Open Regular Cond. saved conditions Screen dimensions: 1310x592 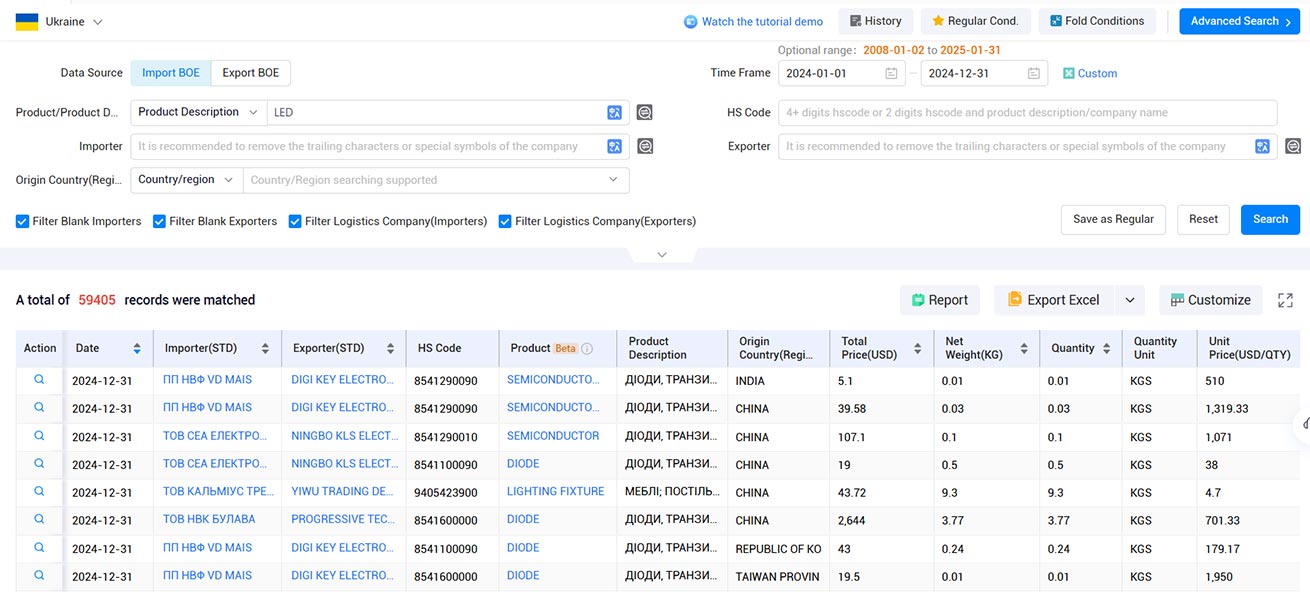pos(975,21)
